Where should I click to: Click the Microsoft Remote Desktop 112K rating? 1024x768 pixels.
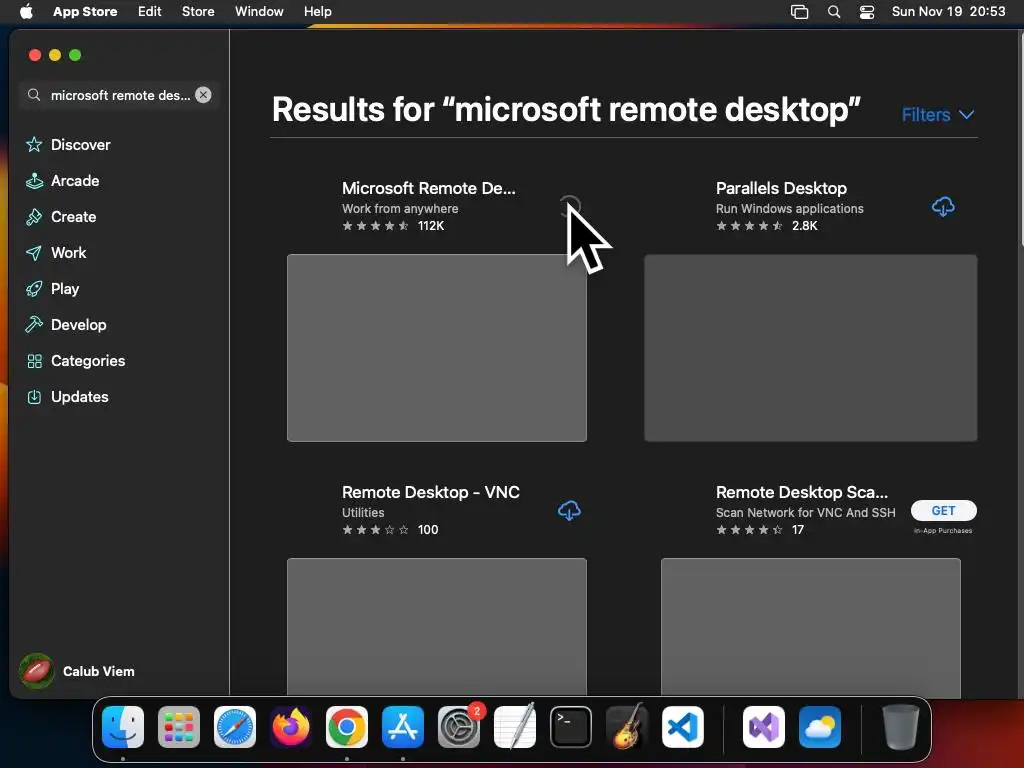click(x=393, y=226)
